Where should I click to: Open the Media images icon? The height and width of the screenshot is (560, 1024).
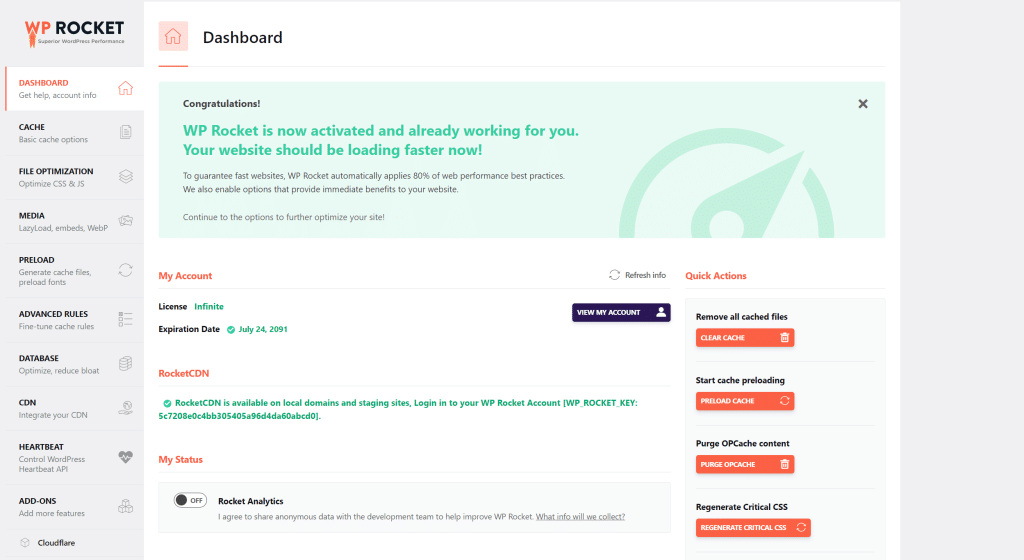pos(125,220)
